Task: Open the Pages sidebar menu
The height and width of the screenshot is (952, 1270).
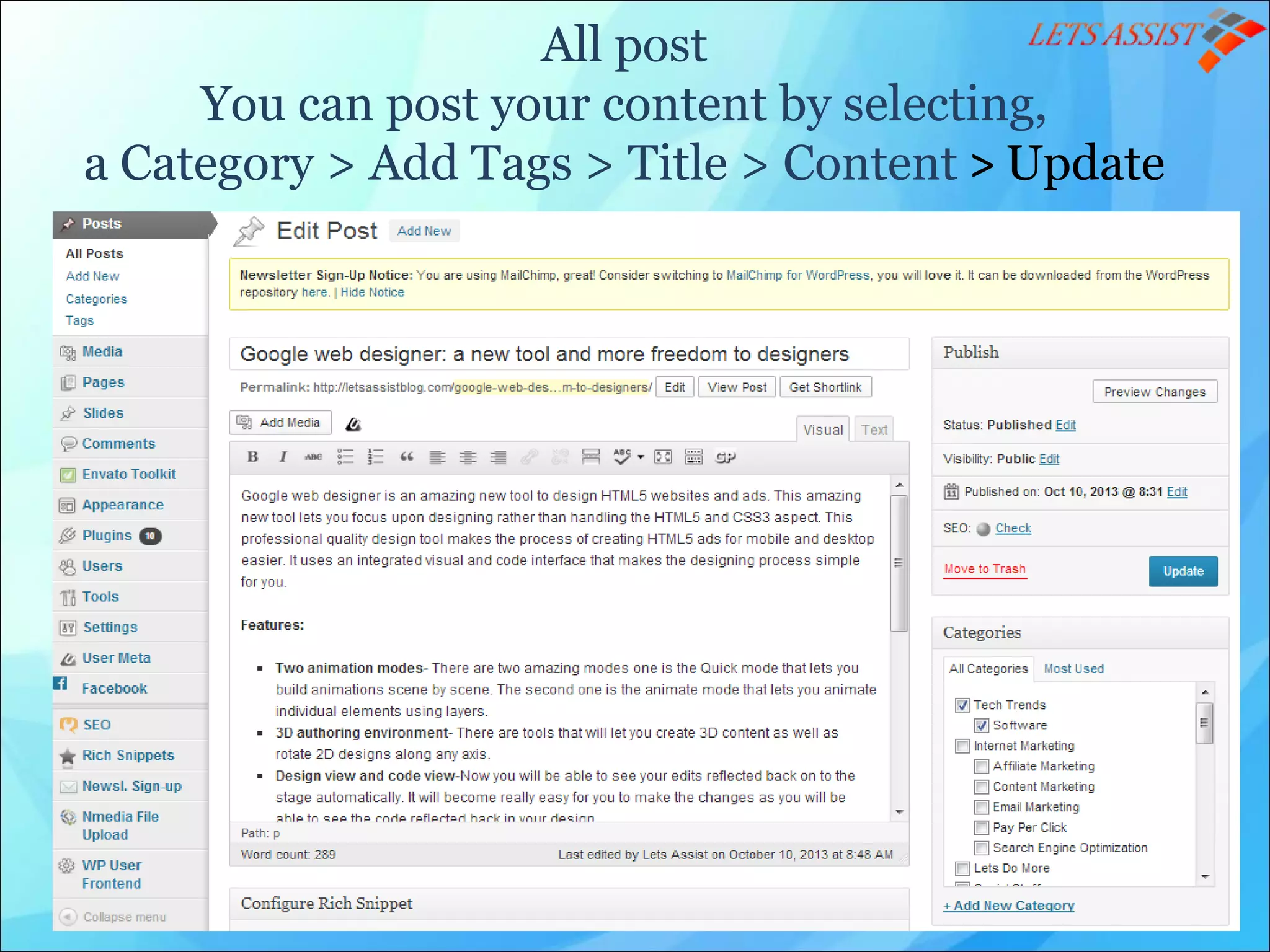Action: coord(131,382)
